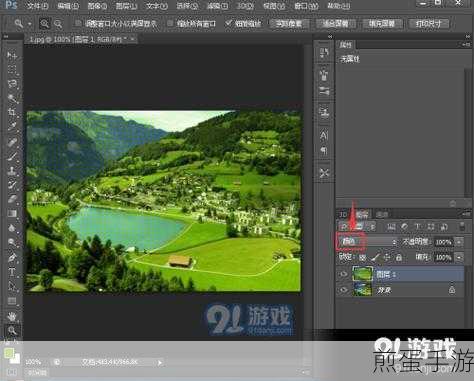Toggle the zoom all windows checkbox

170,23
